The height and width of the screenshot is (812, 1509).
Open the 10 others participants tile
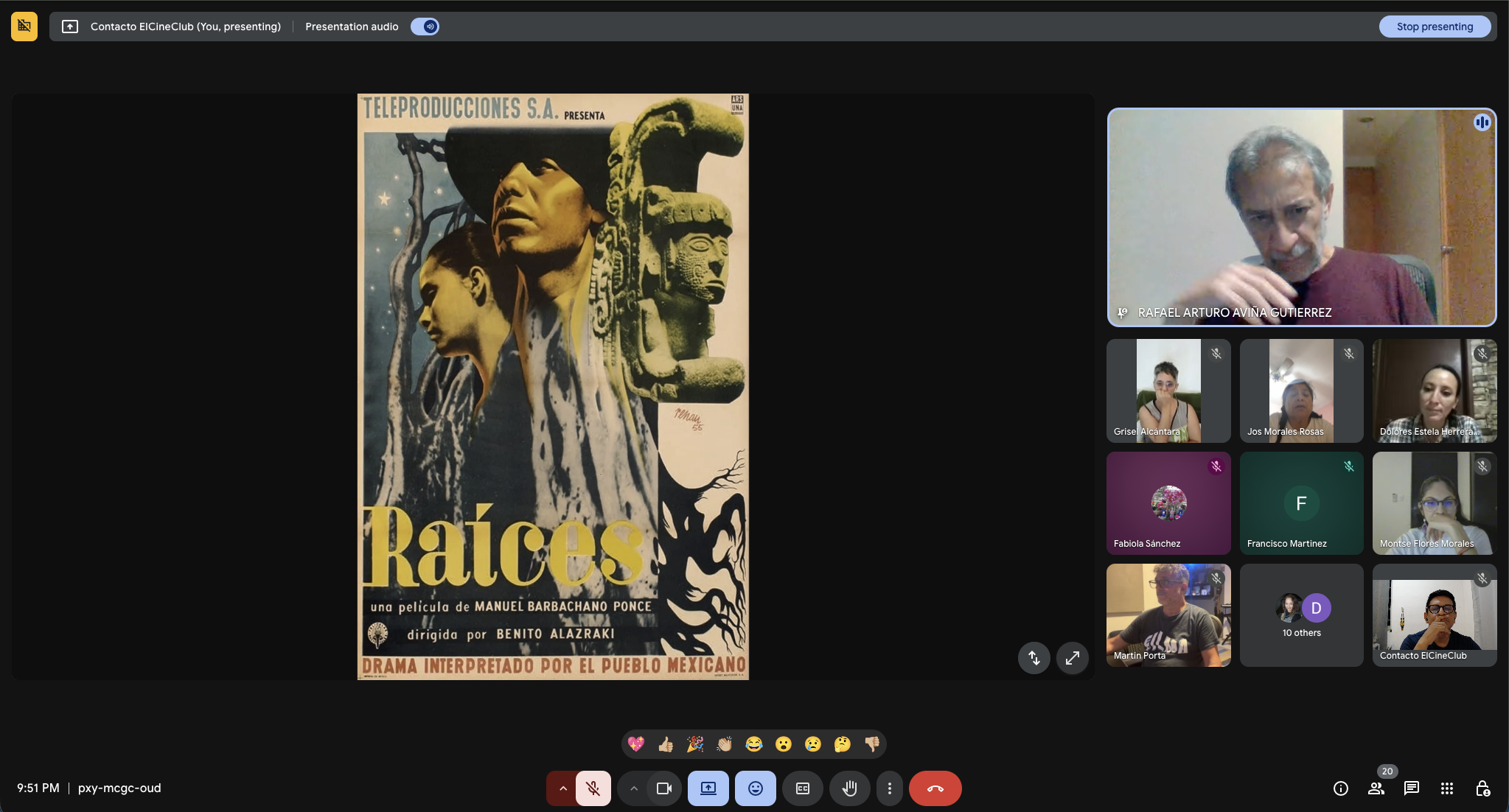pos(1302,615)
